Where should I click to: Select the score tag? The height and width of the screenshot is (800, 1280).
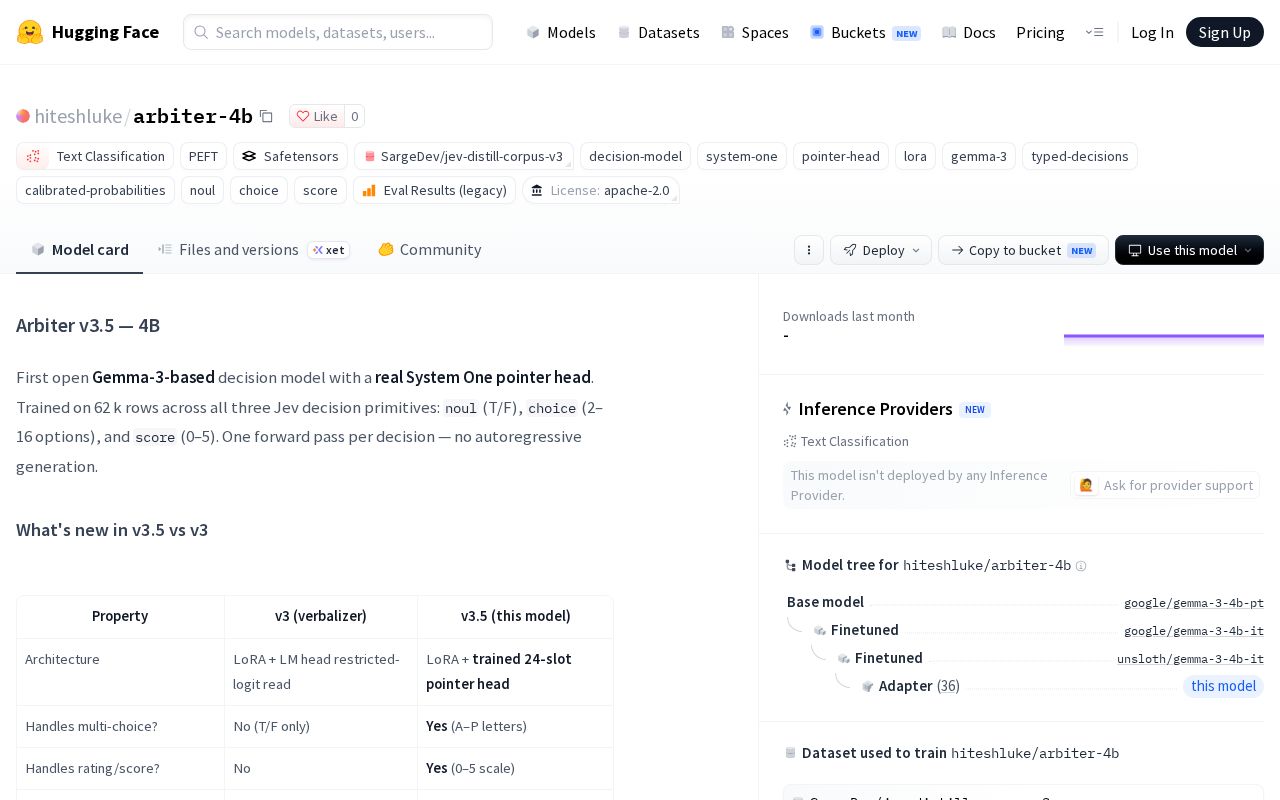click(x=320, y=190)
